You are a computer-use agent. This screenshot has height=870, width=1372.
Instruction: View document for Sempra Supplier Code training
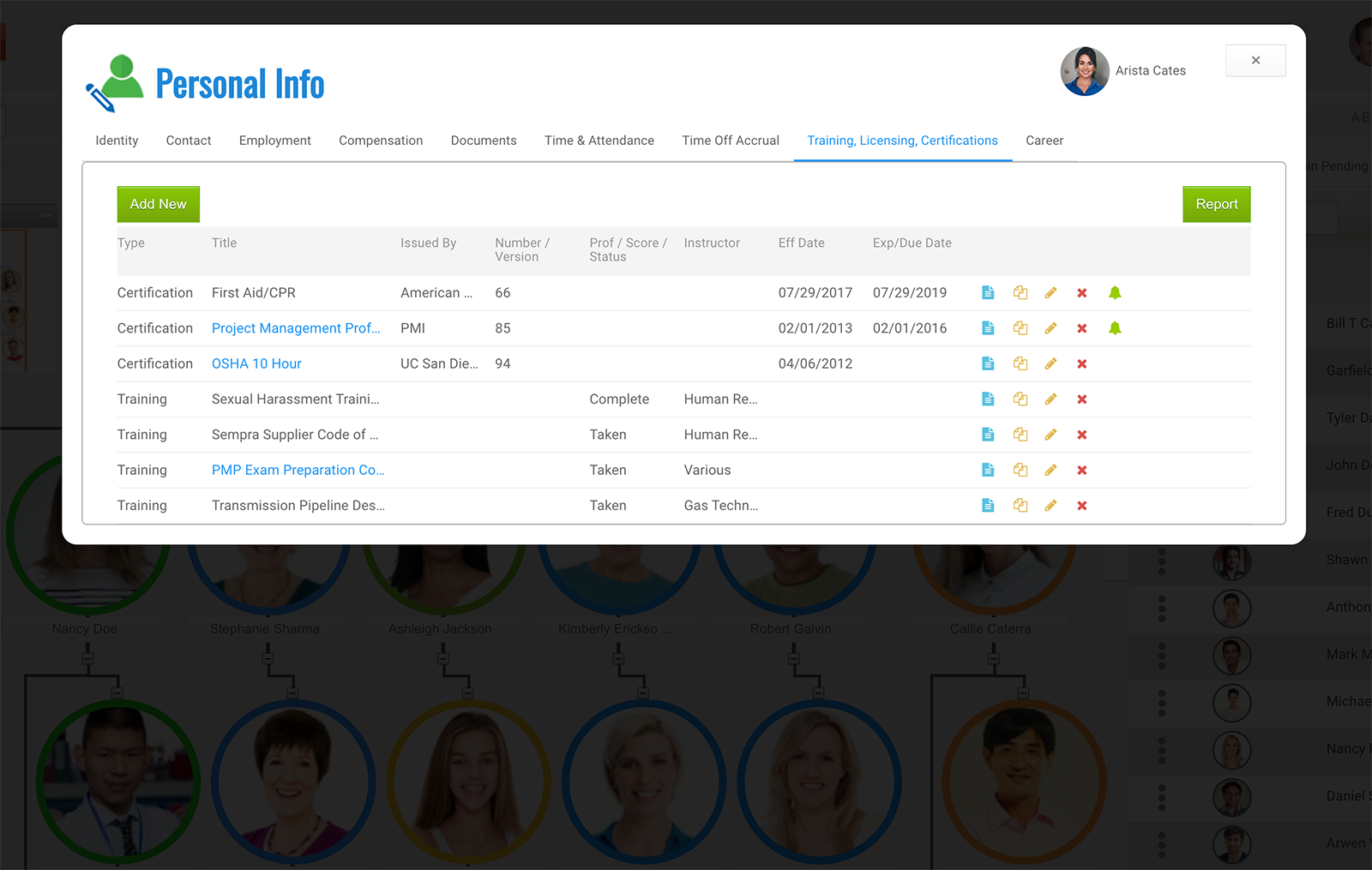(x=988, y=435)
